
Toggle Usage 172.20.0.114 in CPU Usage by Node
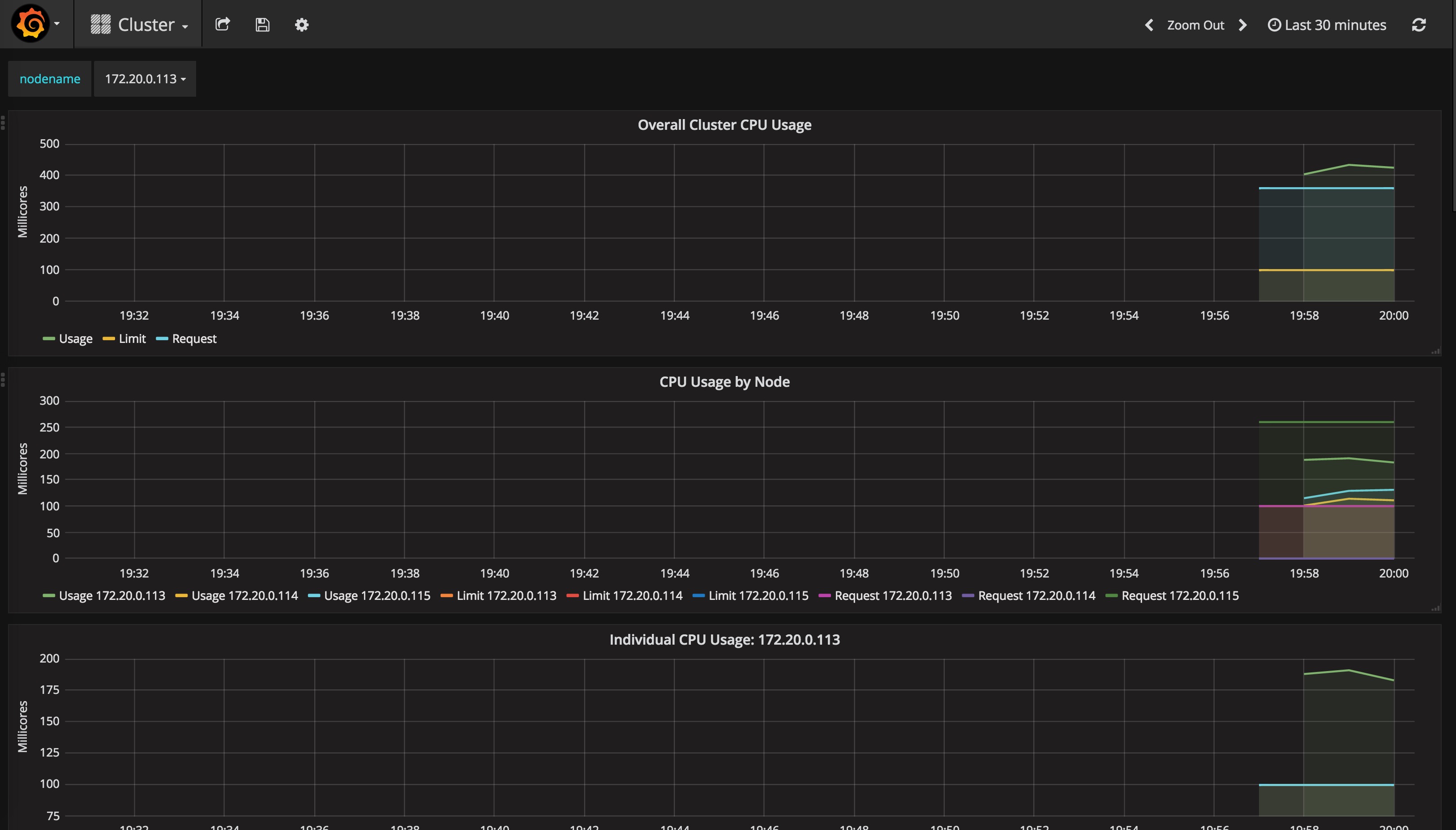244,595
